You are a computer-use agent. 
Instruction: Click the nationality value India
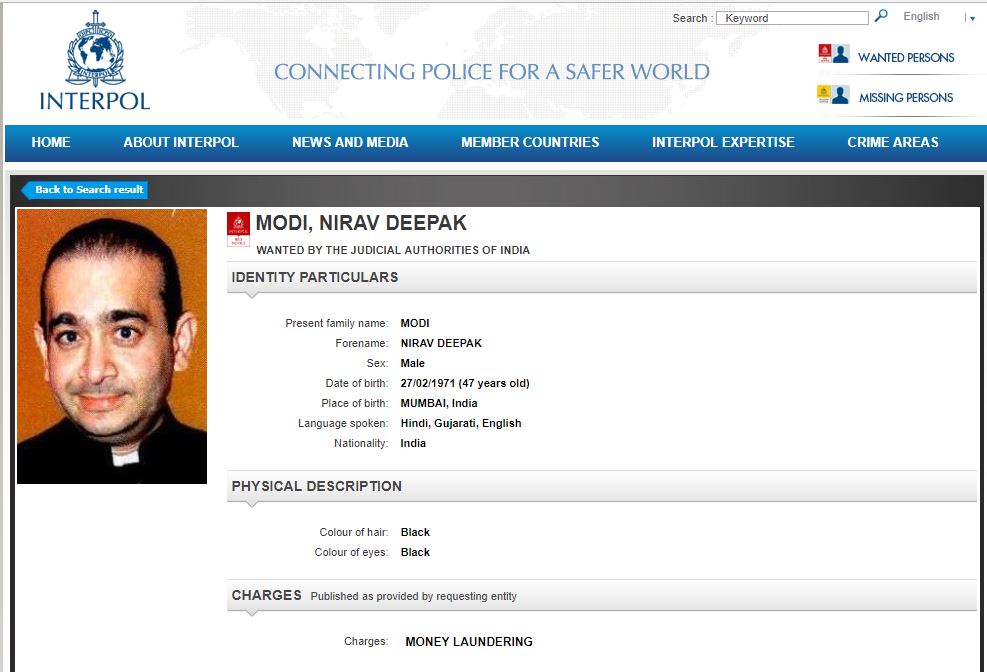[x=413, y=444]
